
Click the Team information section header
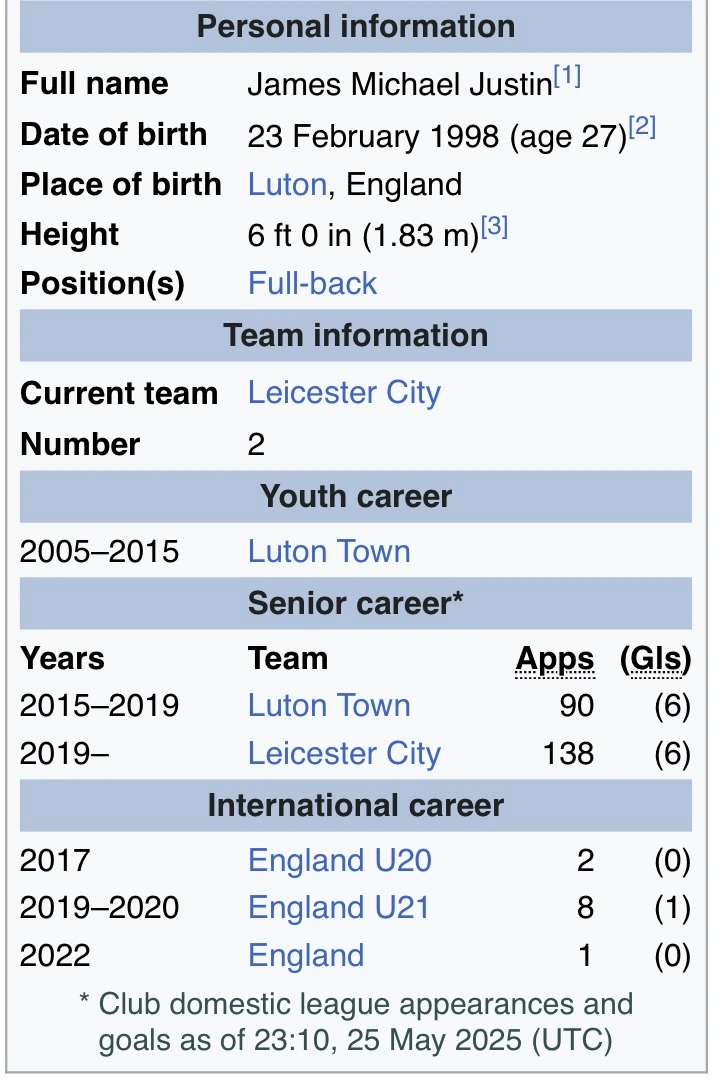click(356, 335)
